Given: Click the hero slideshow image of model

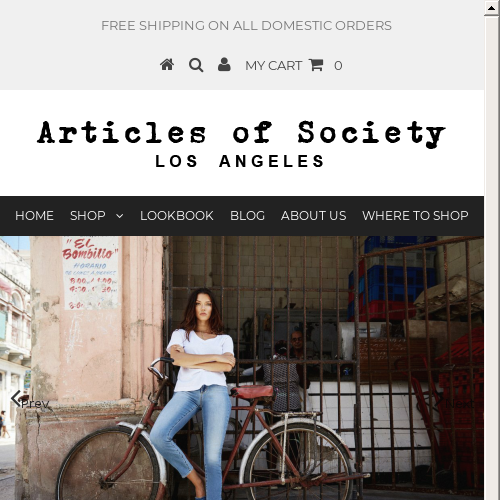Looking at the screenshot, I should tap(242, 368).
